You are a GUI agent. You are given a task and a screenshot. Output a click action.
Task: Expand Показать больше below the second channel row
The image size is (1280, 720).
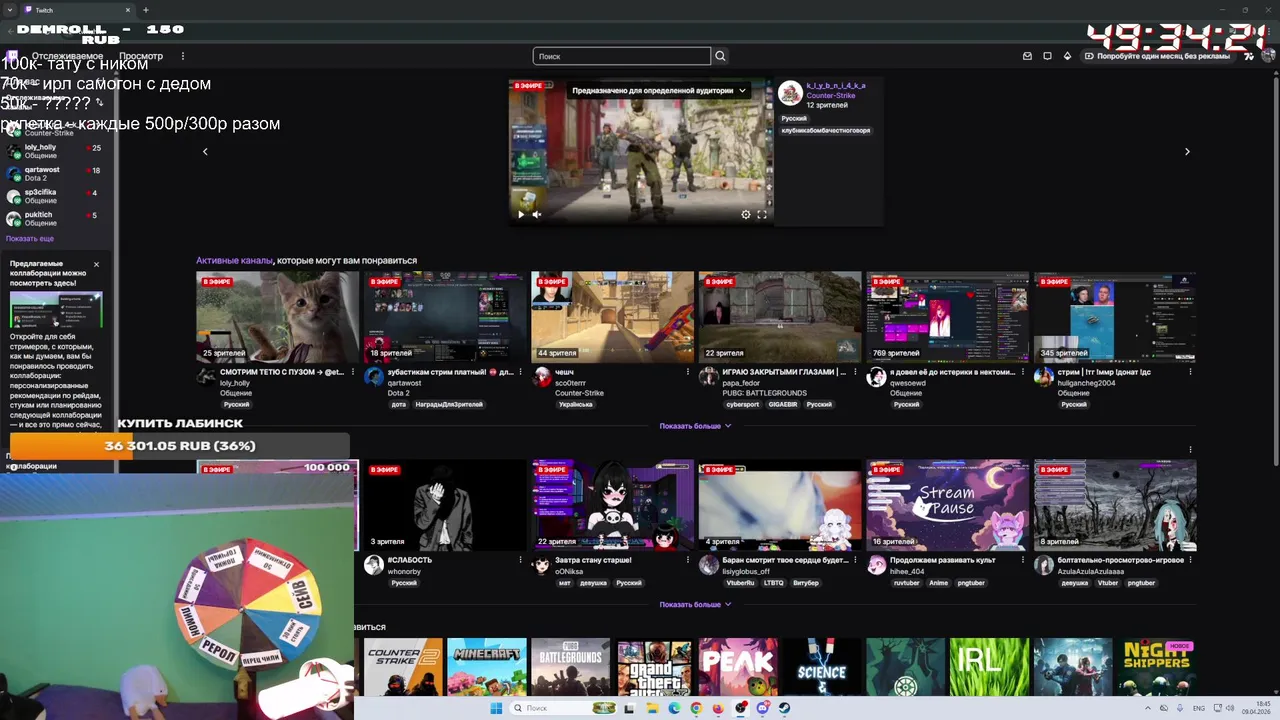695,605
